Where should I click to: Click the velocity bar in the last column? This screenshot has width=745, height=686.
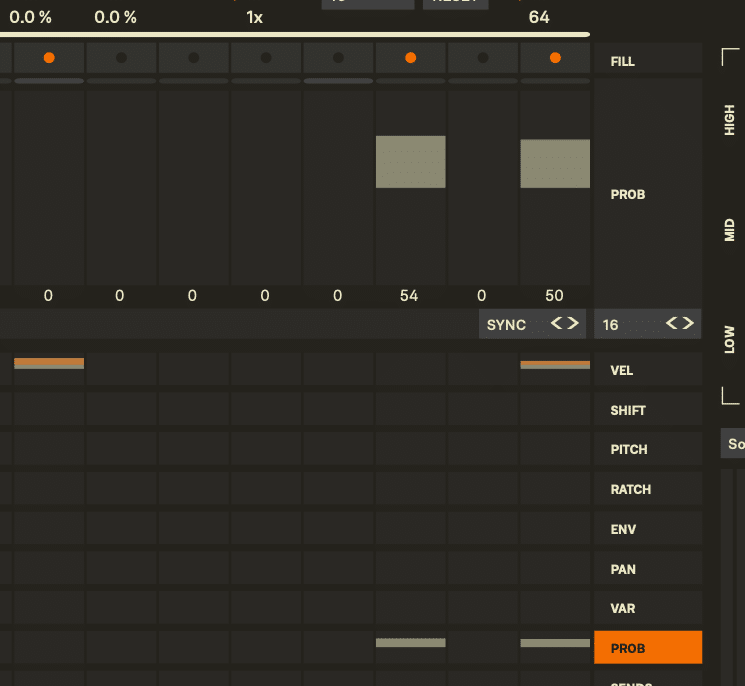(x=555, y=364)
